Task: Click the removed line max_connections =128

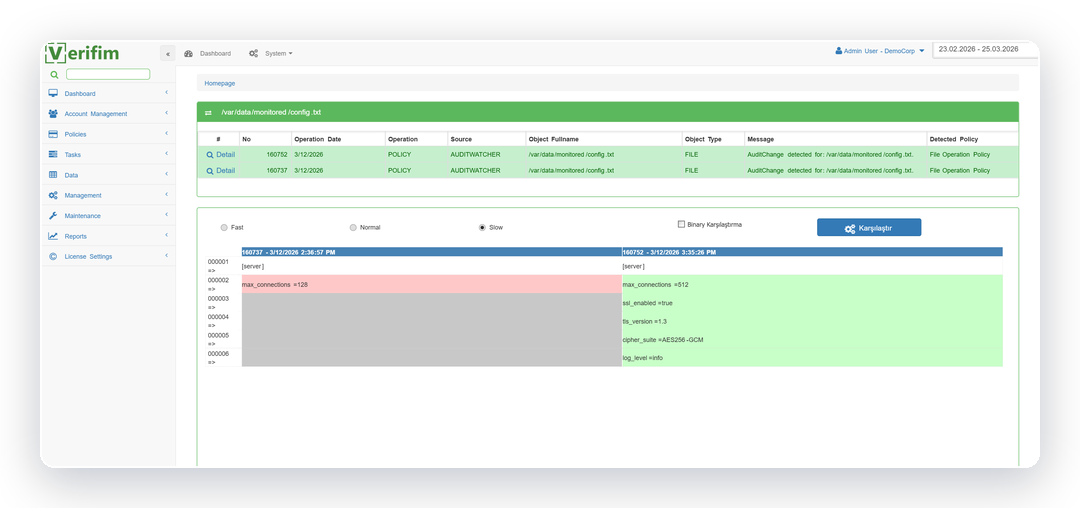Action: [x=431, y=284]
